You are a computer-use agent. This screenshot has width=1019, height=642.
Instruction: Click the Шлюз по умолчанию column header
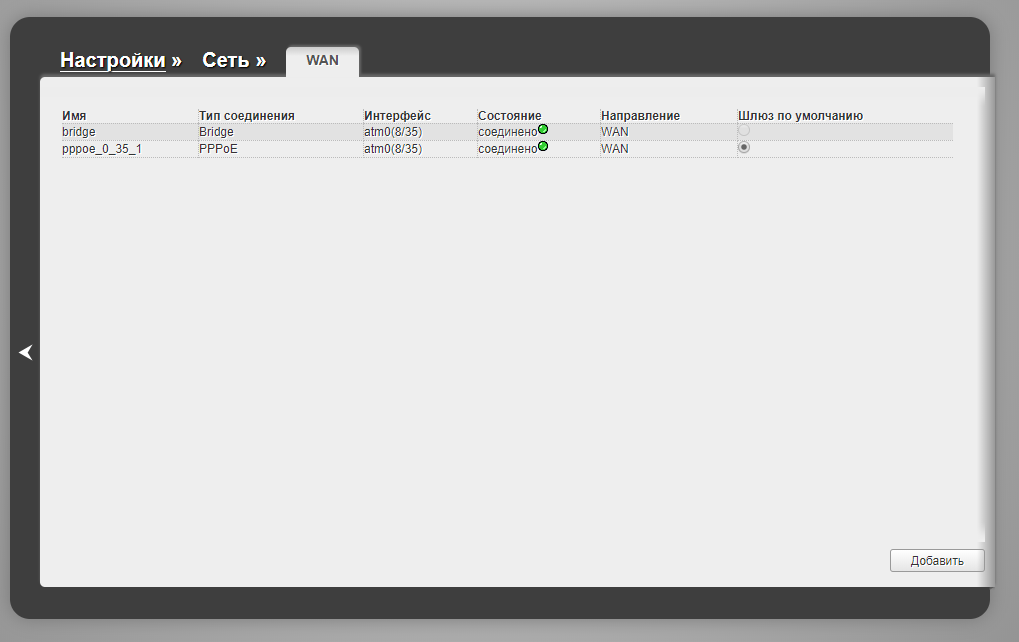801,116
